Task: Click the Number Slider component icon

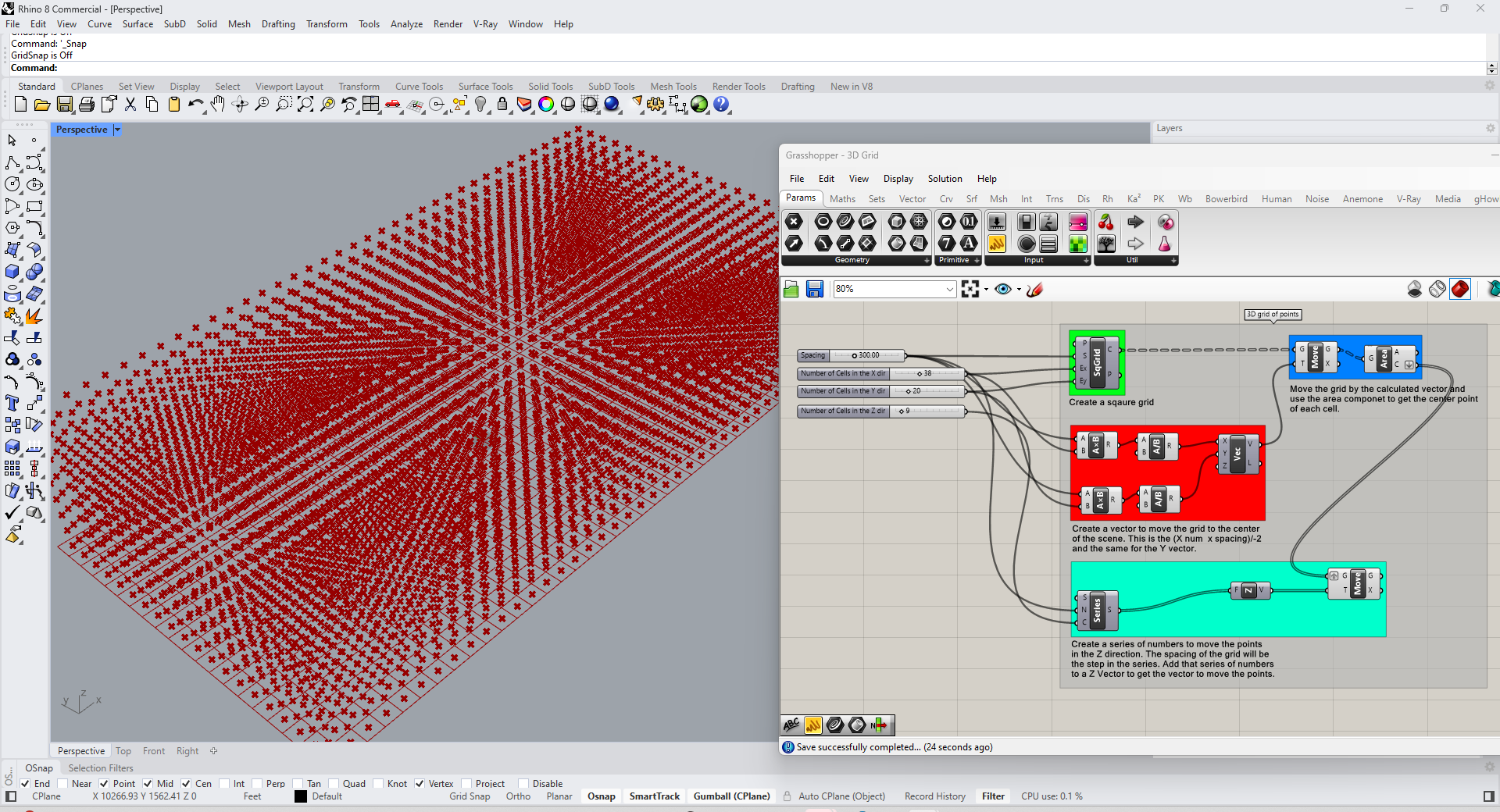Action: 997,223
